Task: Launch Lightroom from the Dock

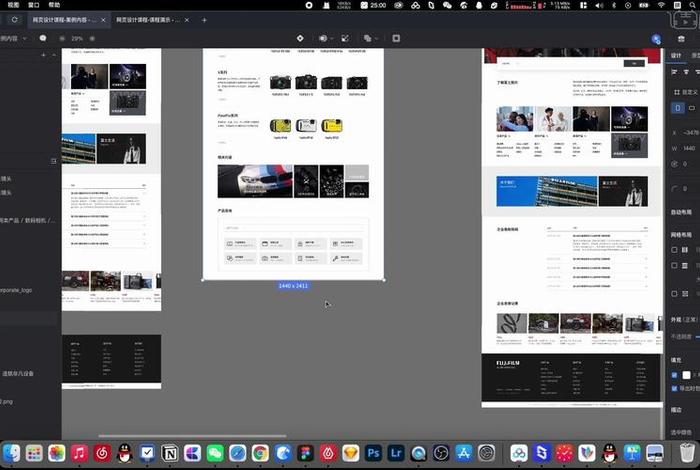Action: 396,453
